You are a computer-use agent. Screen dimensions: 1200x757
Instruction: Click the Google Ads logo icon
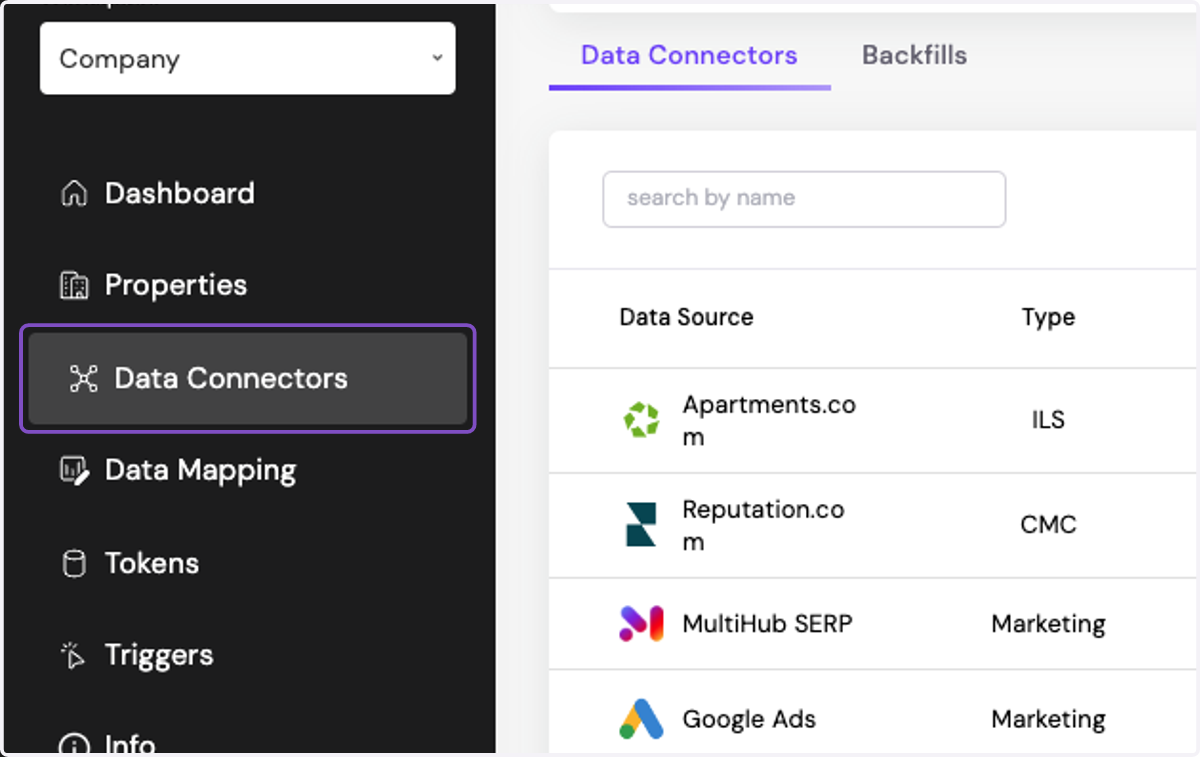(x=641, y=719)
